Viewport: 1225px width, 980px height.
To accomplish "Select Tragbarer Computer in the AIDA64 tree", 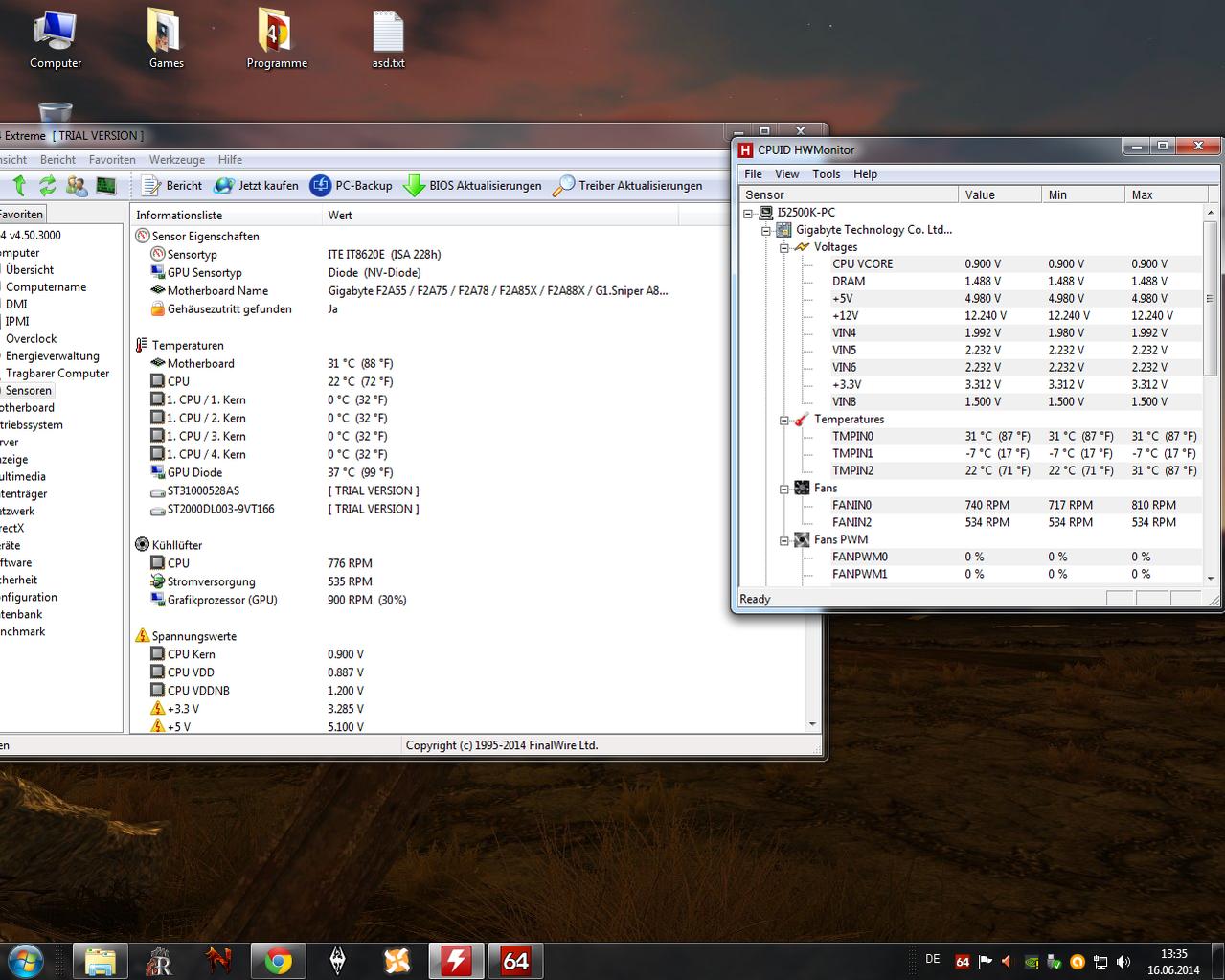I will tap(57, 374).
